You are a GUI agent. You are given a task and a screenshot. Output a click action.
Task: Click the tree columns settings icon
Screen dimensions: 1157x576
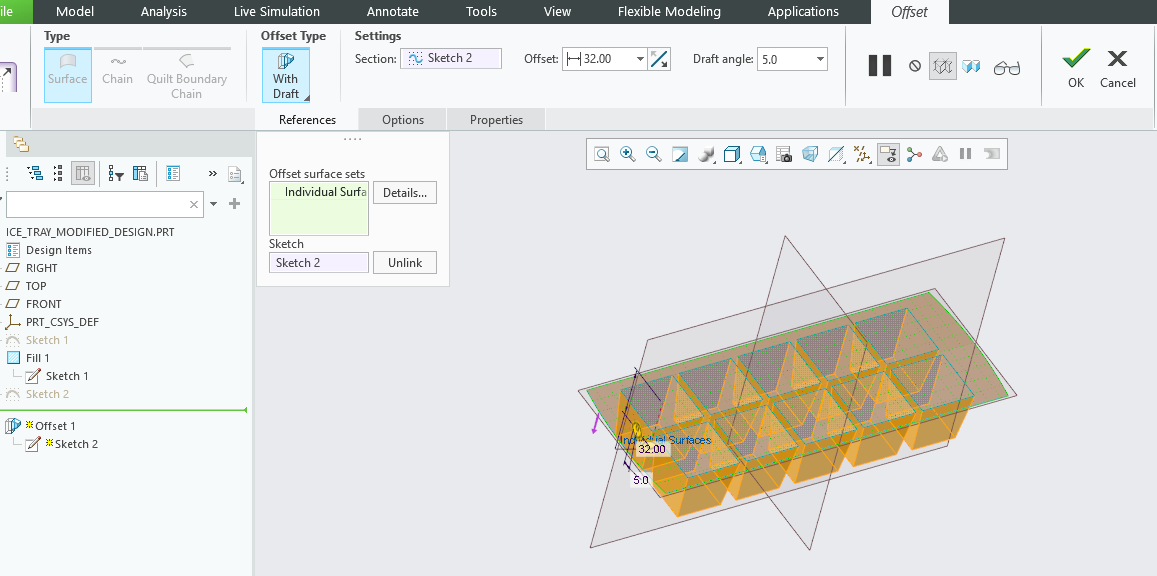[140, 173]
